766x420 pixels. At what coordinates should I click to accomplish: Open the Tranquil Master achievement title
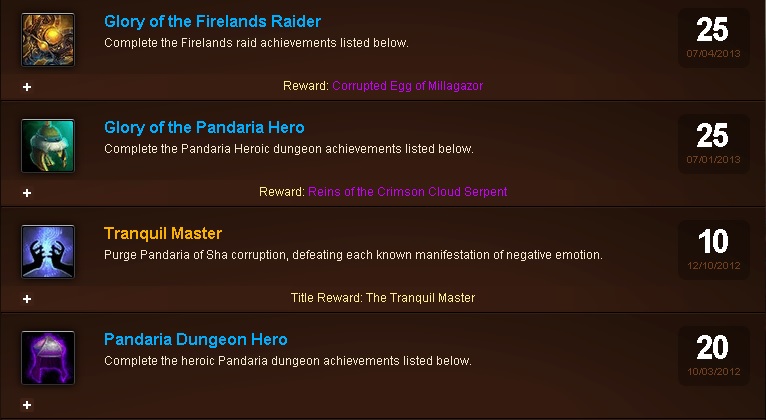(x=163, y=233)
